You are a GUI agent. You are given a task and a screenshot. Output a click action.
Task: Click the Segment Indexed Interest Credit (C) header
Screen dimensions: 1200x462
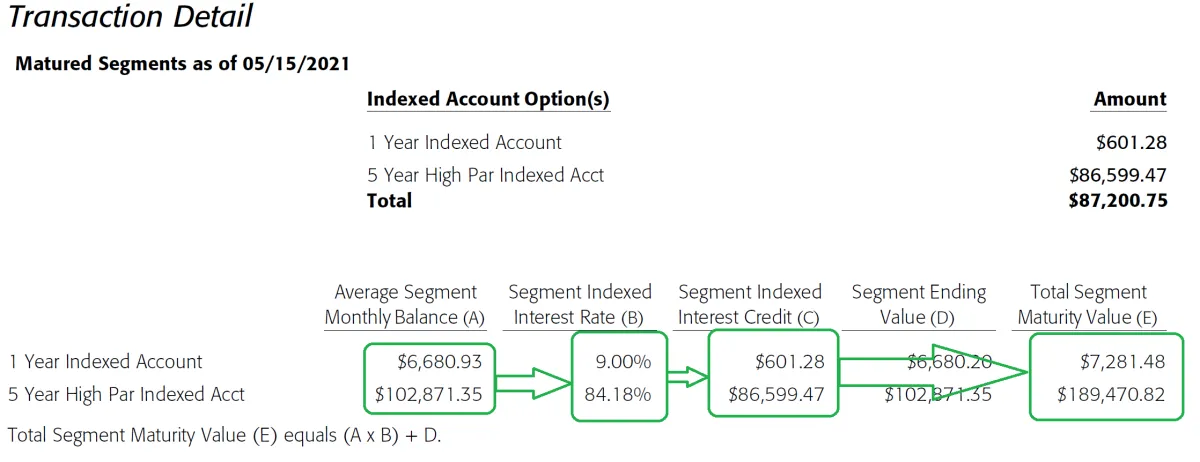tap(750, 305)
